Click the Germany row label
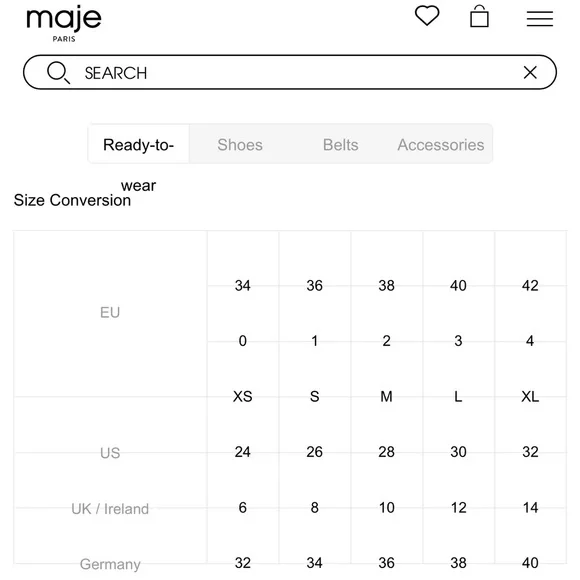Image resolution: width=580 pixels, height=580 pixels. 110,564
